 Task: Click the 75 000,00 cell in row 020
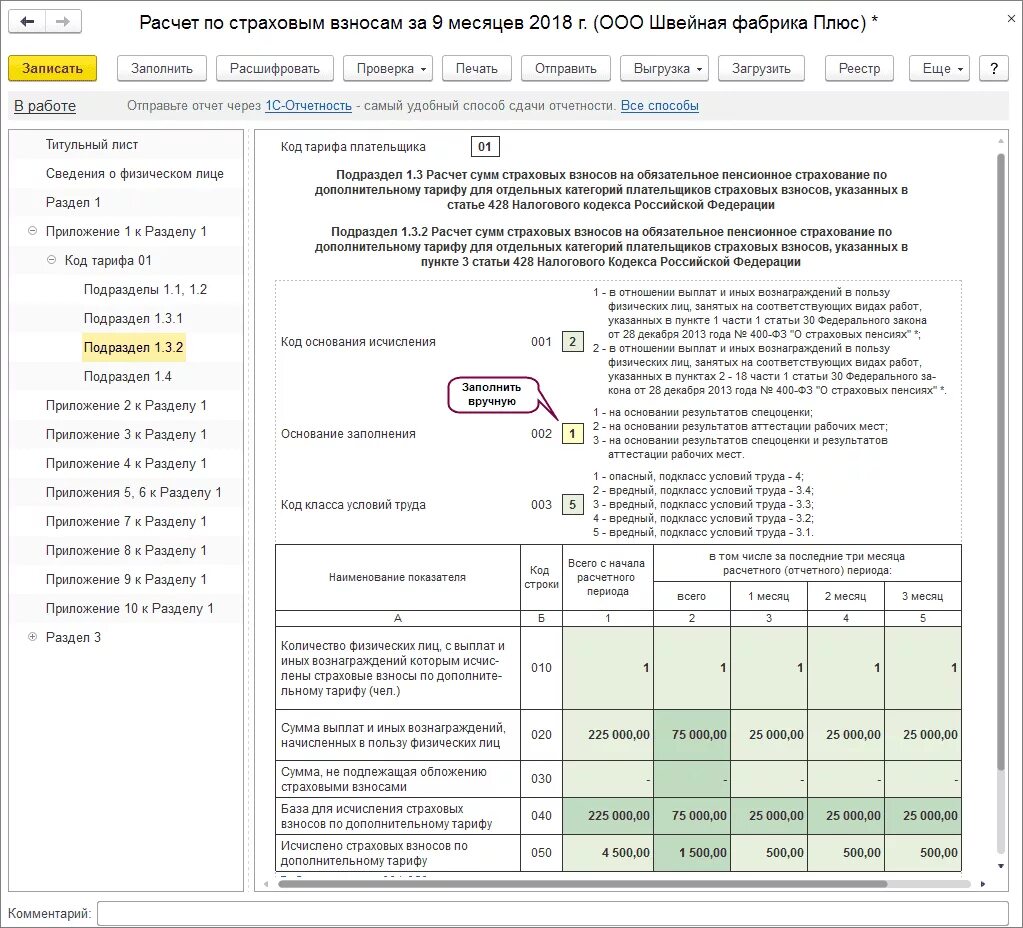pyautogui.click(x=692, y=735)
